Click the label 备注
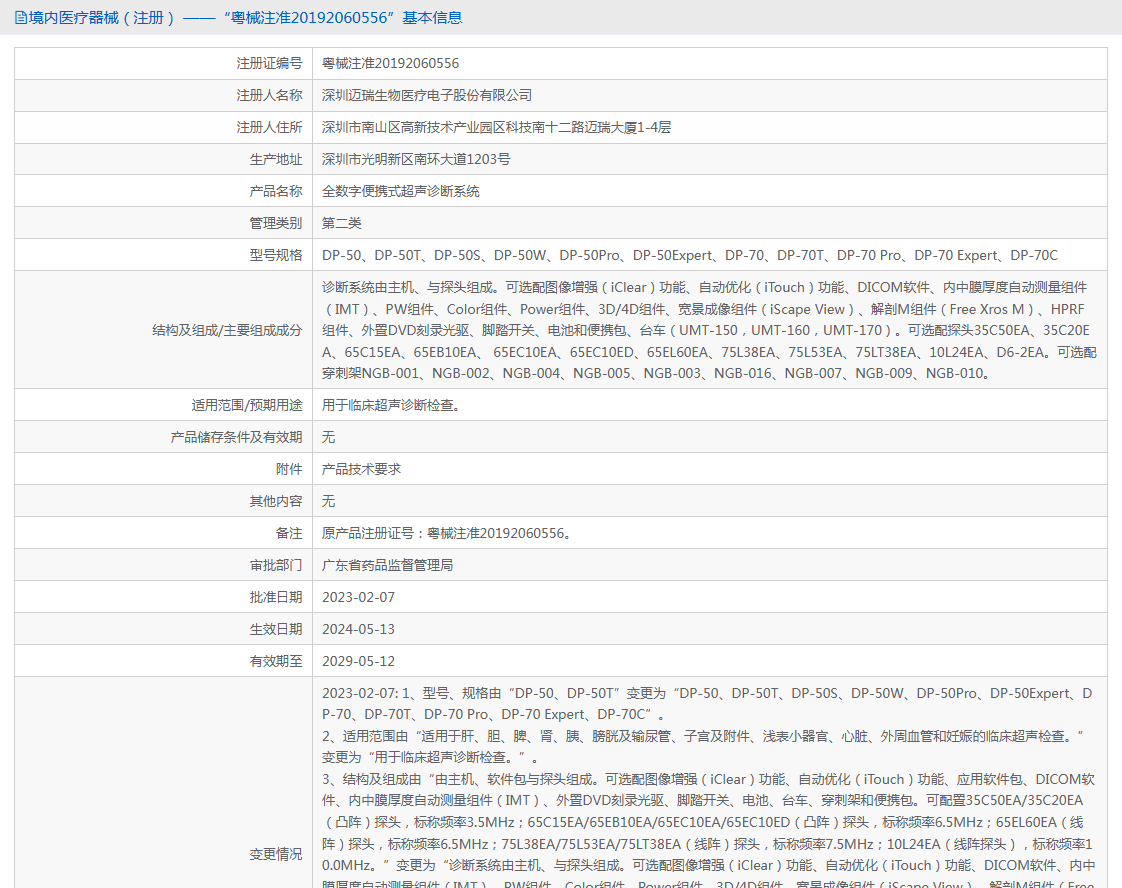The image size is (1122, 888). (289, 534)
